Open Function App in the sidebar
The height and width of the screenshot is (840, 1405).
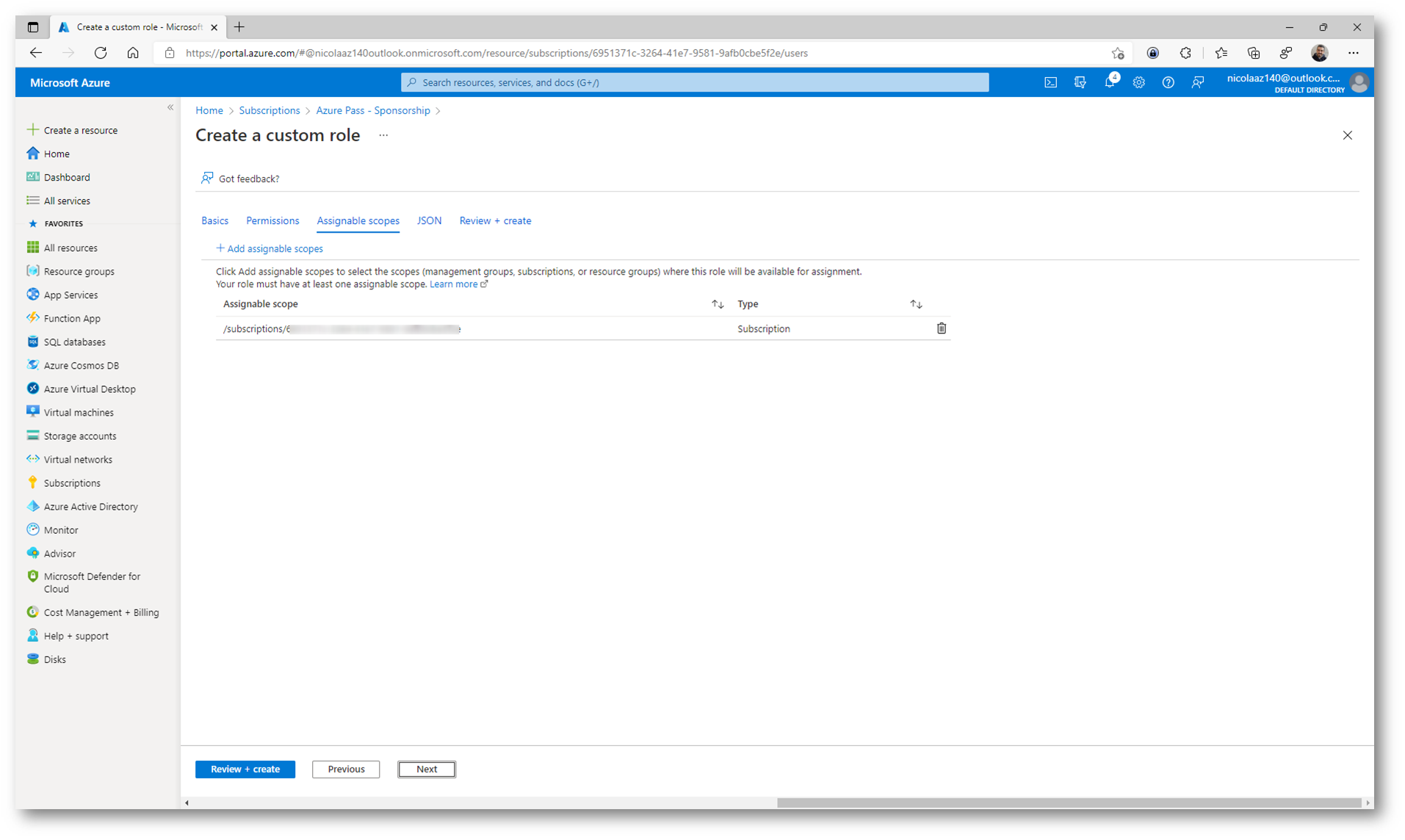63,318
